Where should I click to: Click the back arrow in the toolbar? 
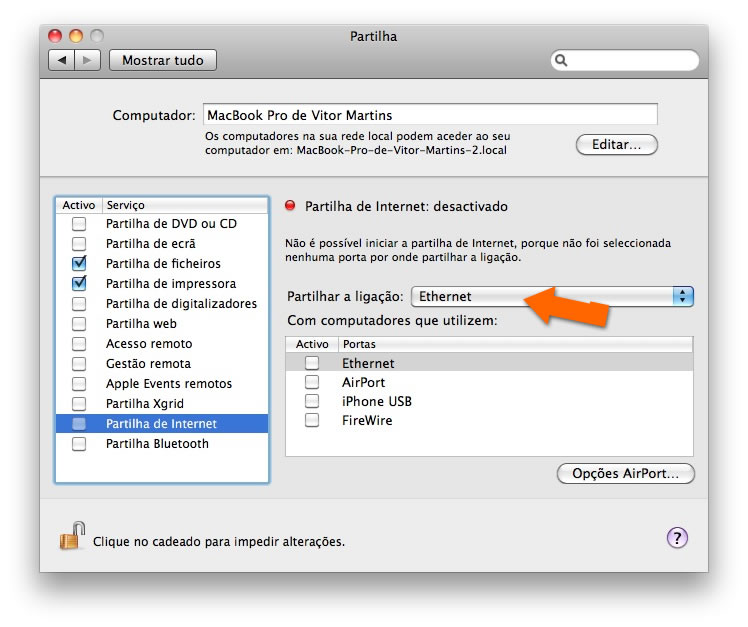pos(62,60)
